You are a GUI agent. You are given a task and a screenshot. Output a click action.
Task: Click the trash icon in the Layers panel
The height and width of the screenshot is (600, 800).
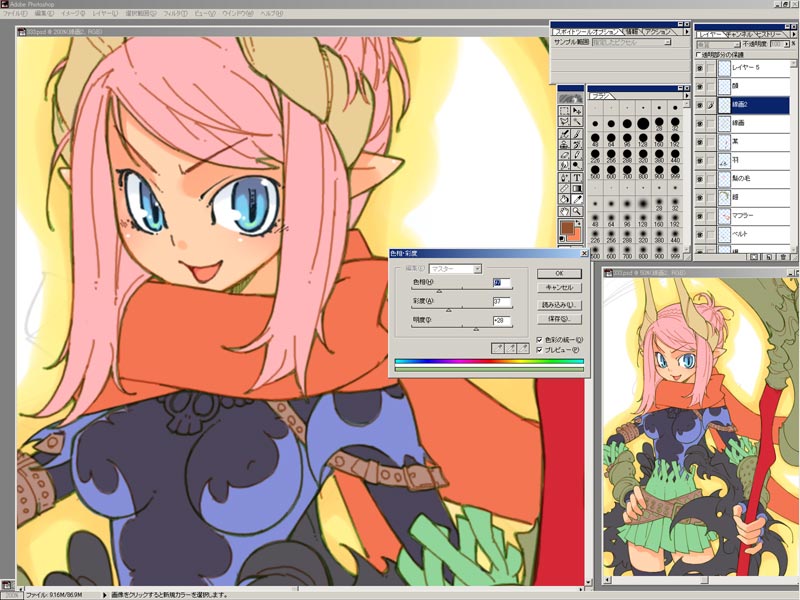click(x=781, y=257)
